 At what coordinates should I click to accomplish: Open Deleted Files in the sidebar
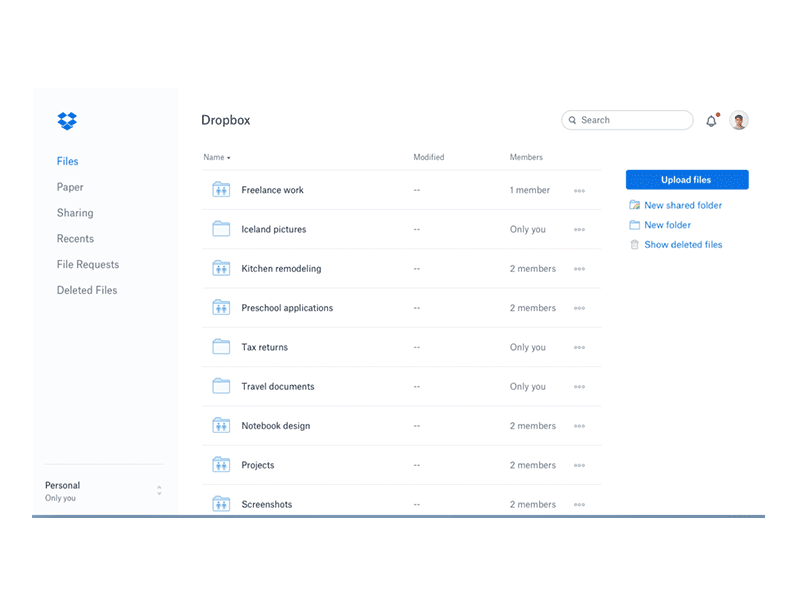point(87,290)
